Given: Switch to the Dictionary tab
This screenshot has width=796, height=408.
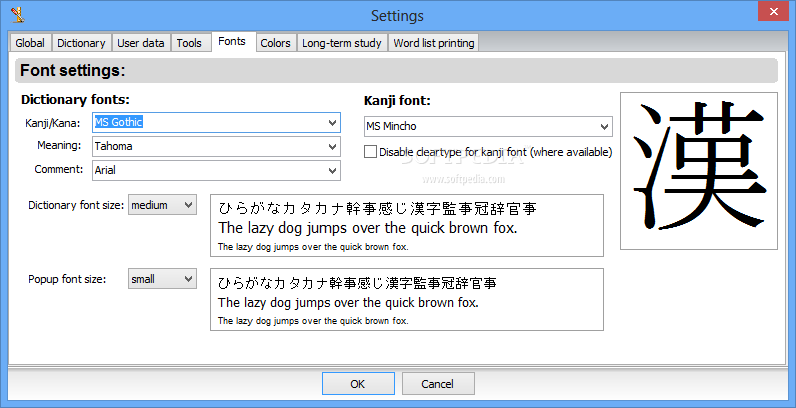Looking at the screenshot, I should click(81, 43).
